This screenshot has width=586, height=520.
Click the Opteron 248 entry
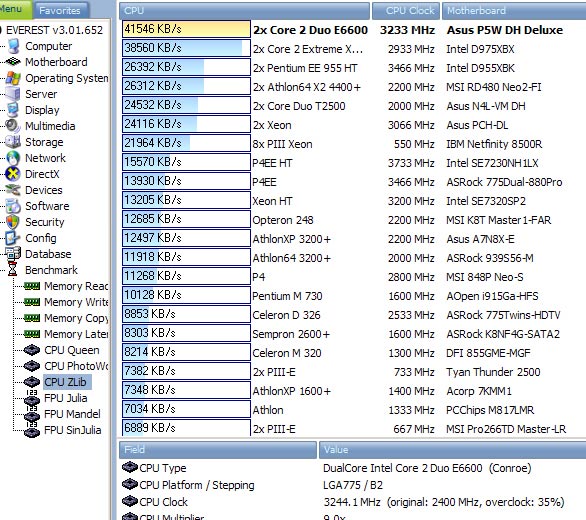pyautogui.click(x=283, y=220)
